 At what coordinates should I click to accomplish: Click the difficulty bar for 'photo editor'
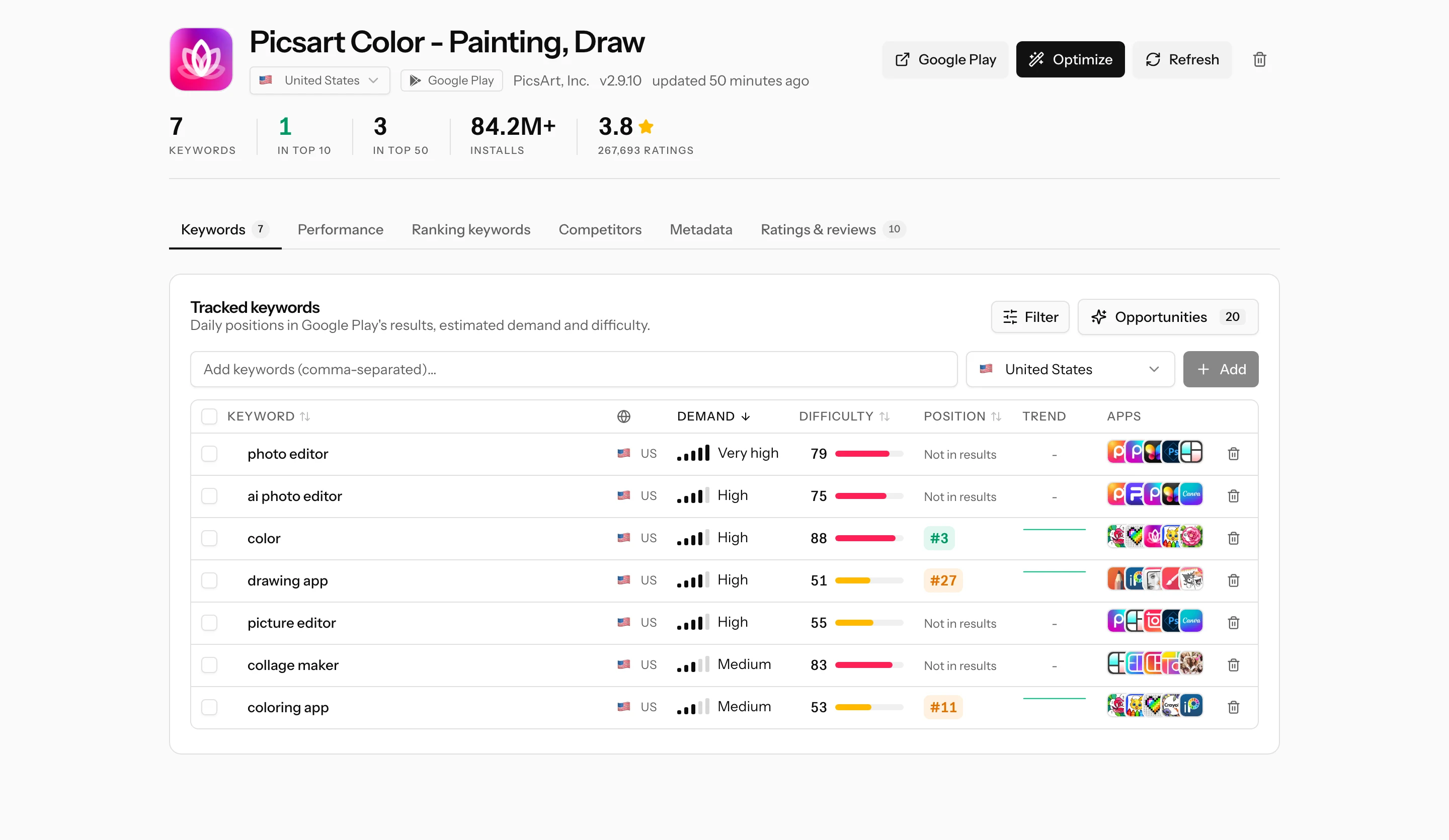pyautogui.click(x=869, y=454)
